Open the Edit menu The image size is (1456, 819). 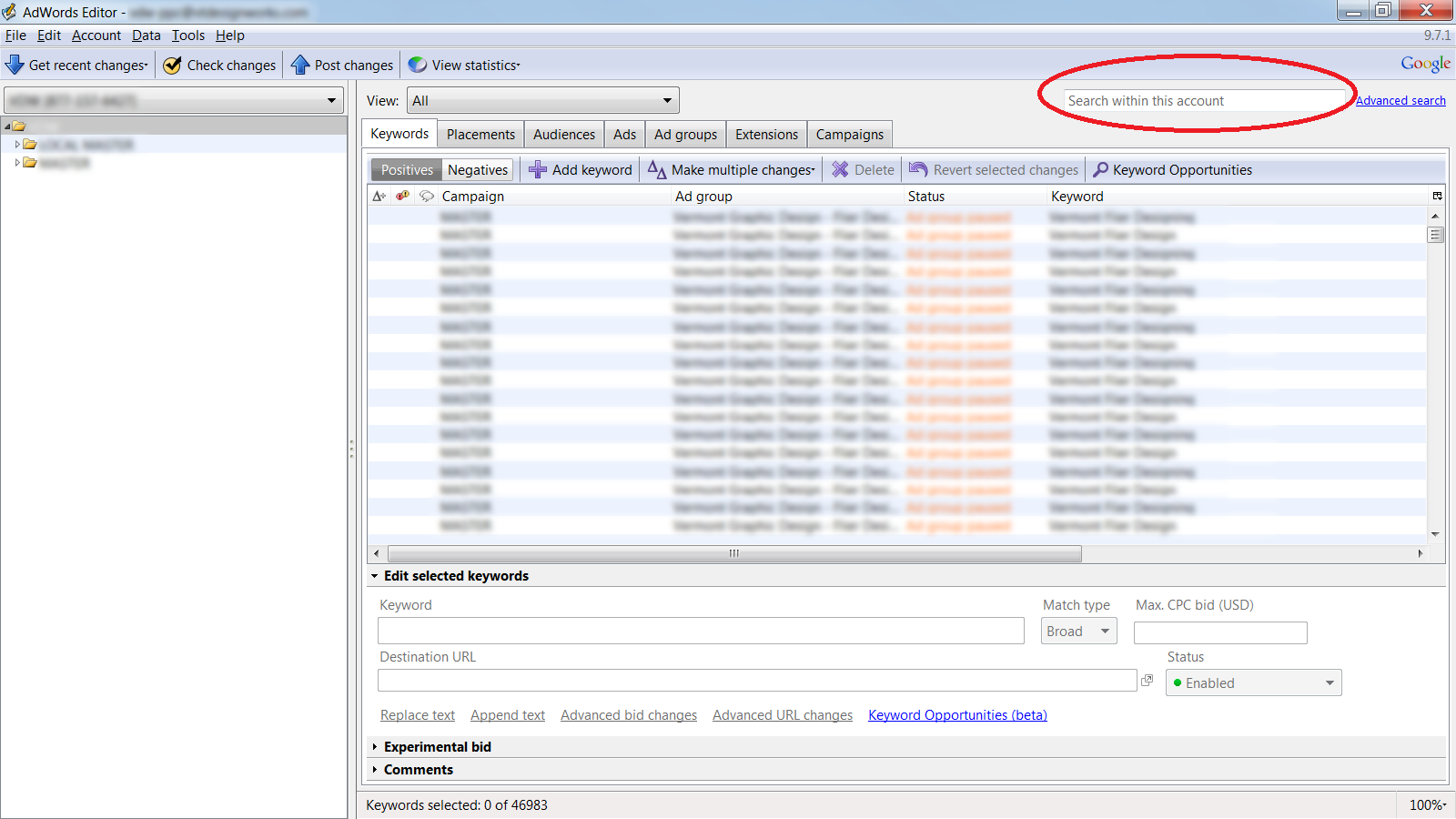tap(49, 35)
